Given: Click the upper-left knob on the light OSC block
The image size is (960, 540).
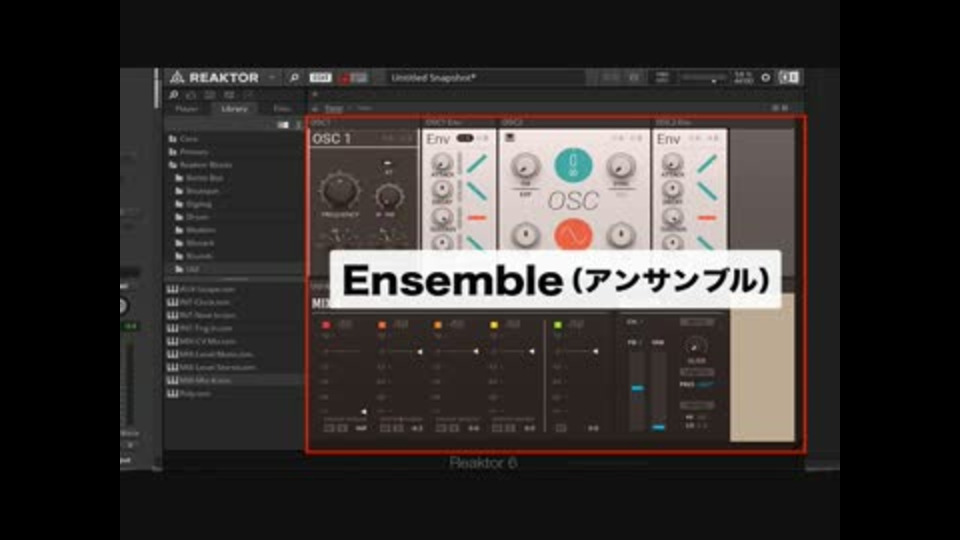Looking at the screenshot, I should pos(525,167).
